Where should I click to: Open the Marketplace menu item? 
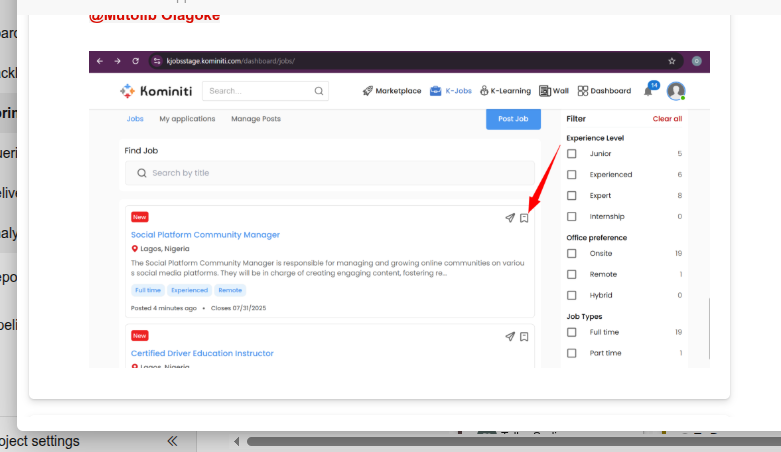click(392, 91)
